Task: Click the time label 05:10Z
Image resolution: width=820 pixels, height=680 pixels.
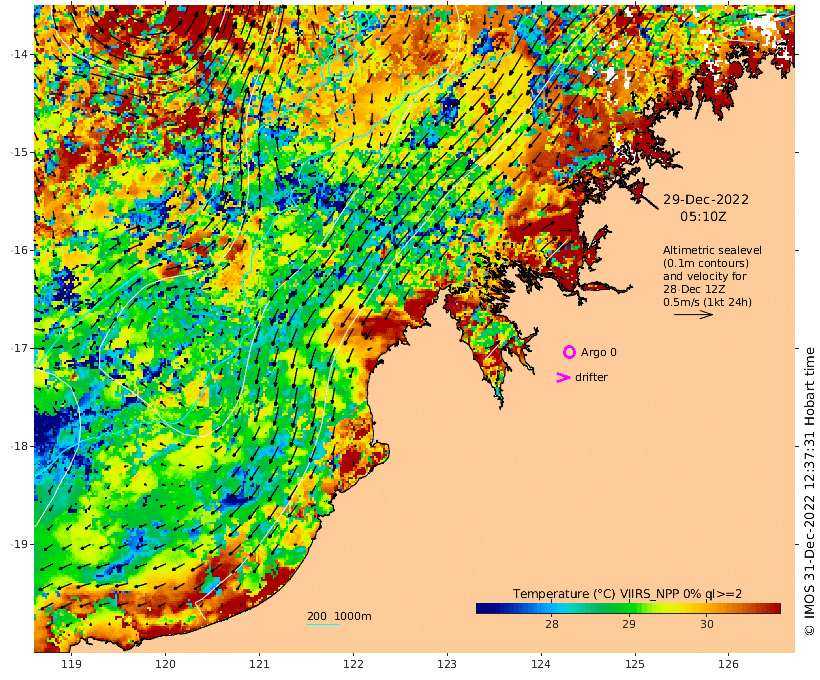Action: (x=703, y=216)
